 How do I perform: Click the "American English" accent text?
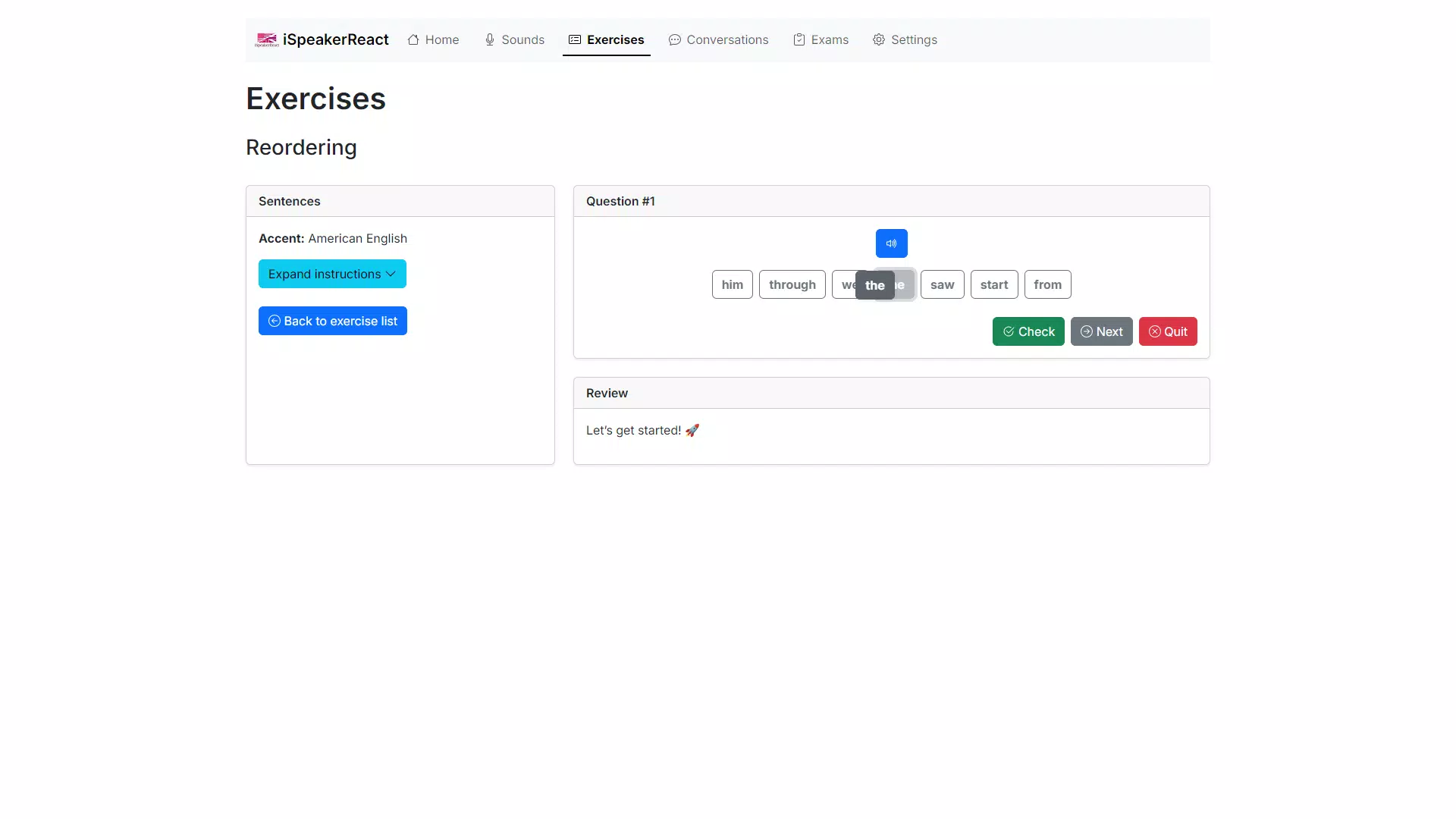(358, 238)
